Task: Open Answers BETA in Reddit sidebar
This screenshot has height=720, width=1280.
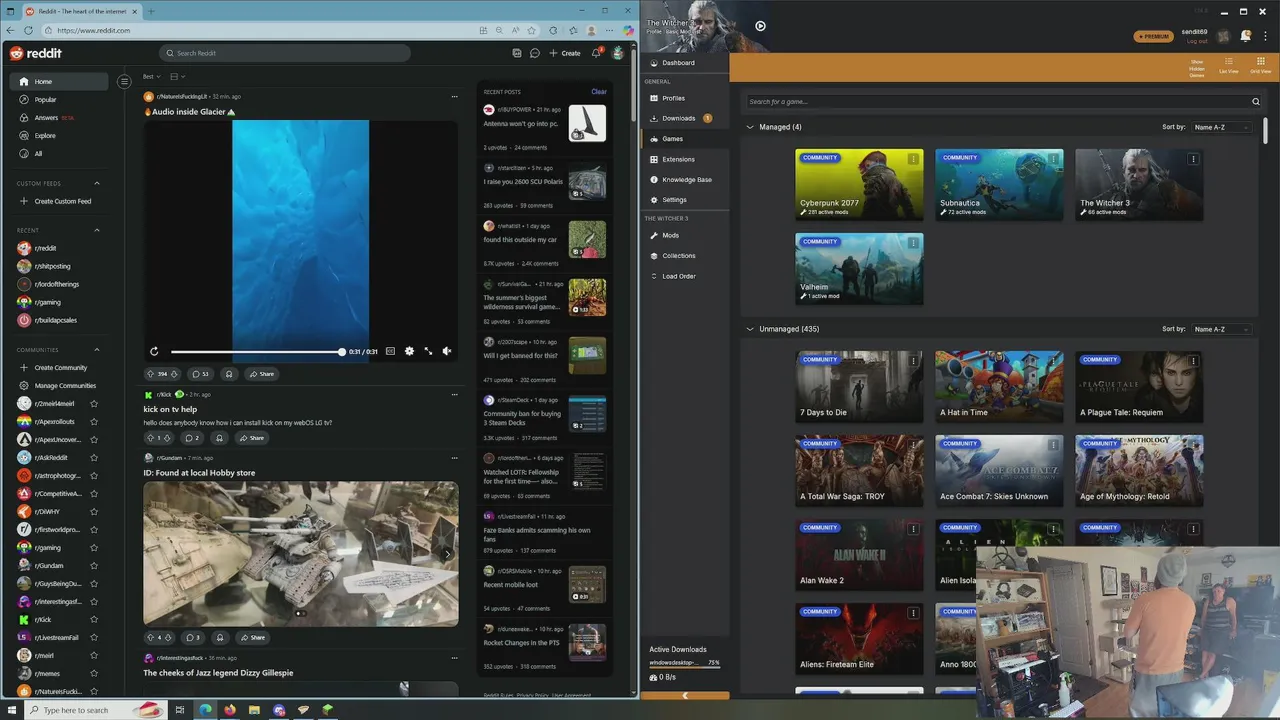Action: [60, 118]
